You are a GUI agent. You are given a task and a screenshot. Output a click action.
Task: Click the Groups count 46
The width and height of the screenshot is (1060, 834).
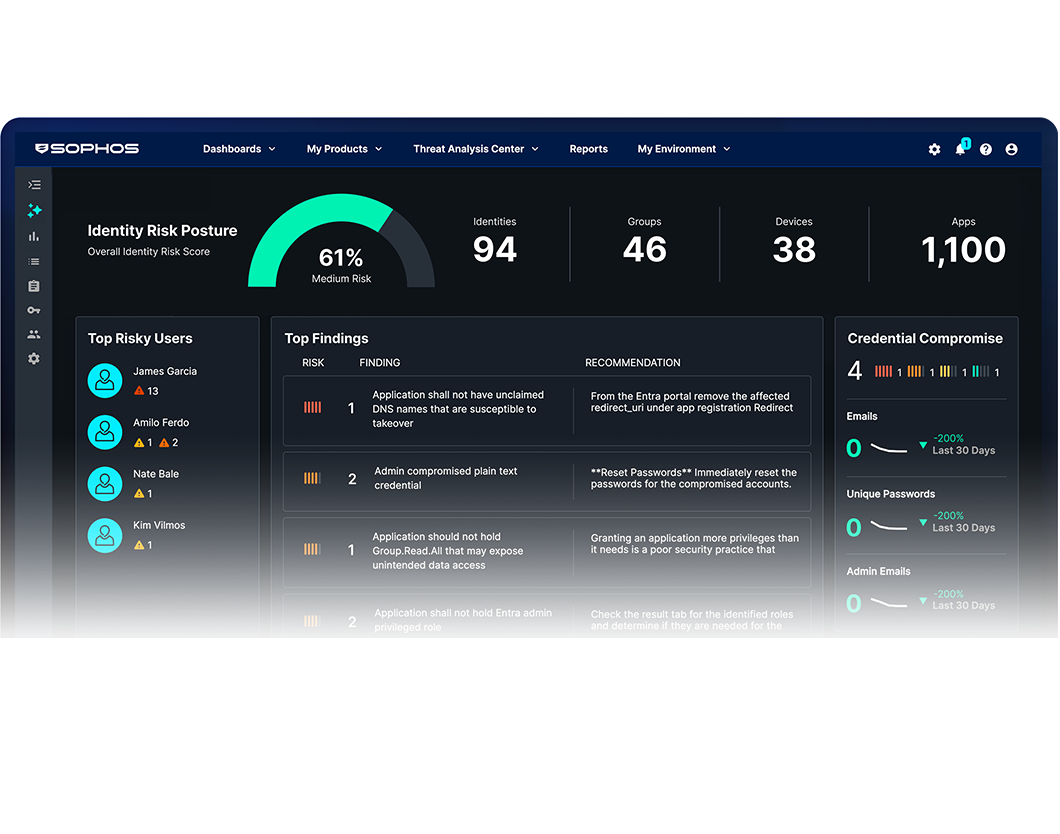pyautogui.click(x=645, y=249)
